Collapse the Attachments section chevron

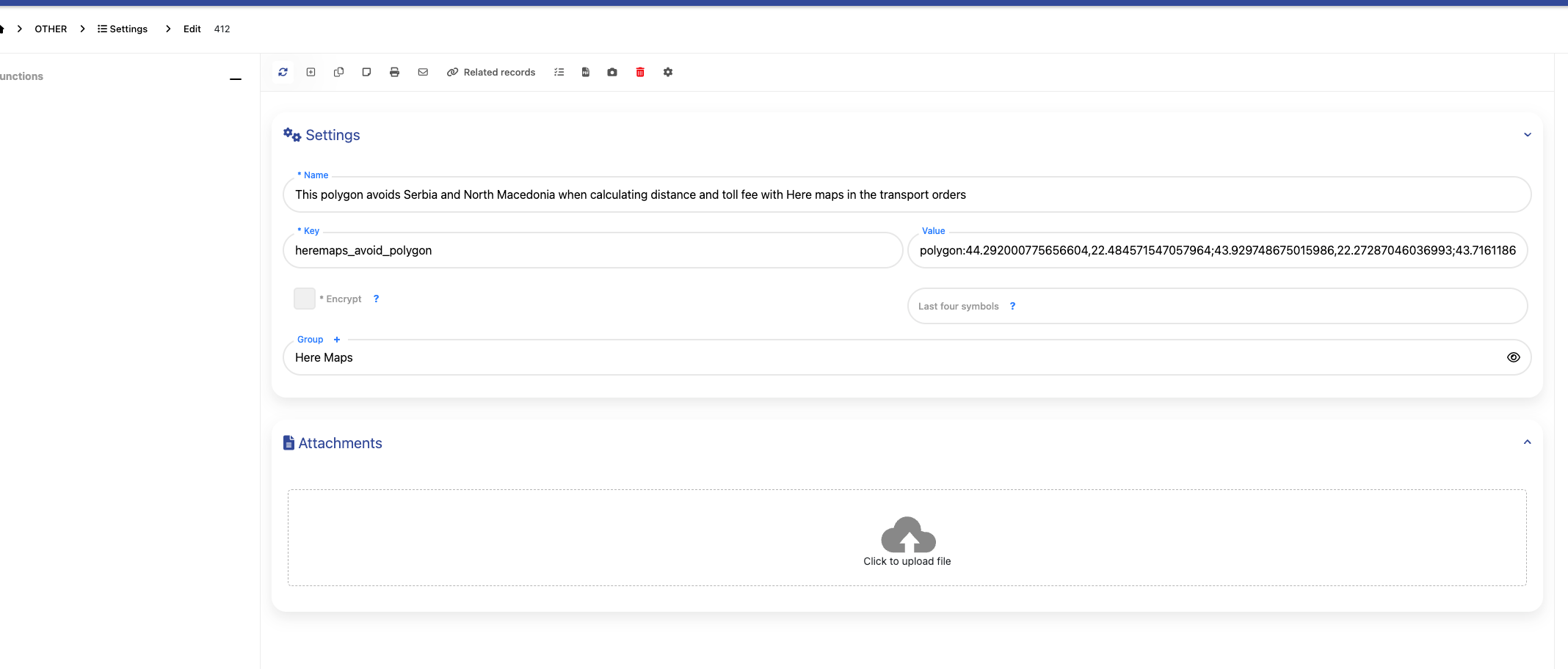(x=1527, y=442)
